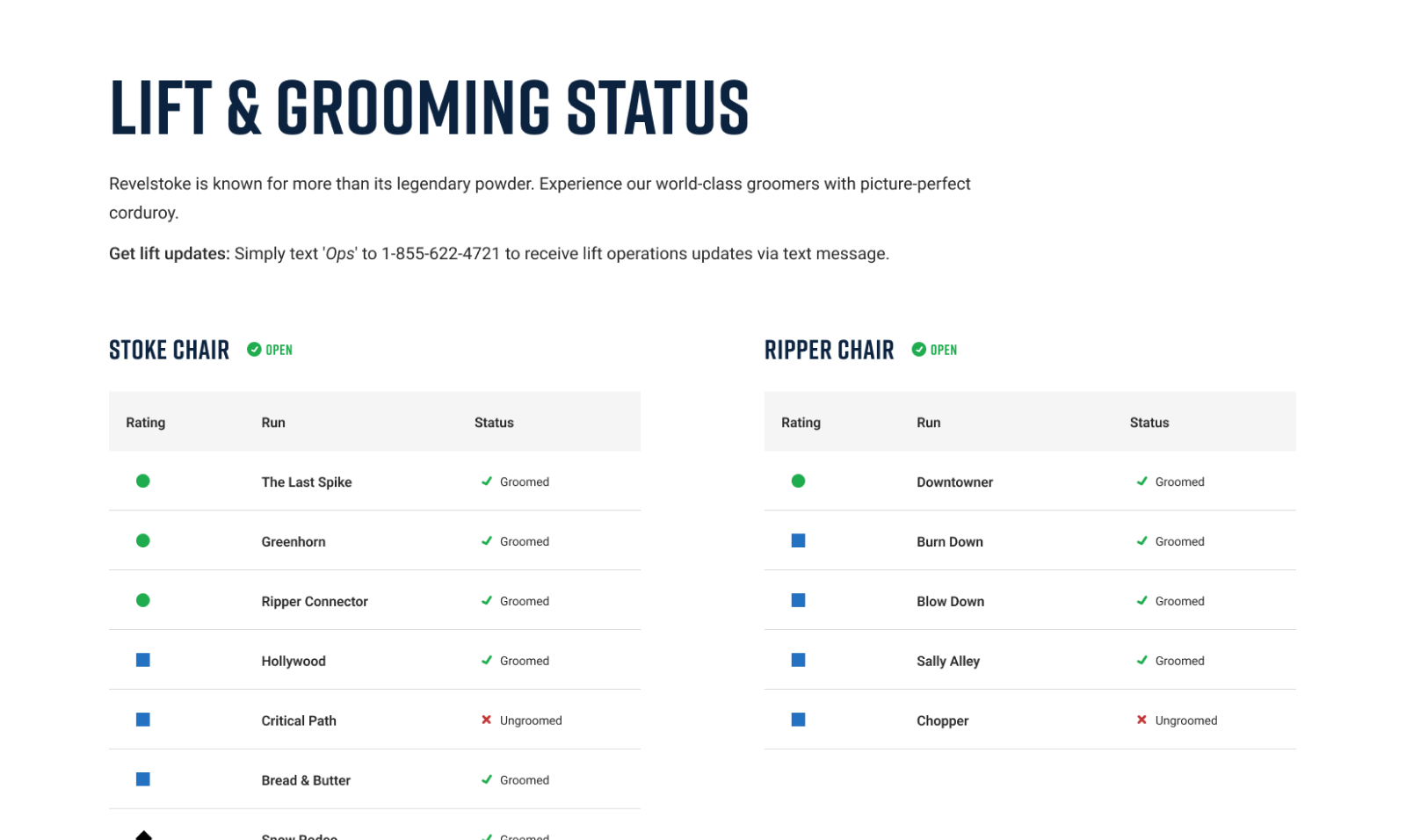Click the 'Get lift updates:' bold text
The image size is (1406, 840).
point(170,254)
